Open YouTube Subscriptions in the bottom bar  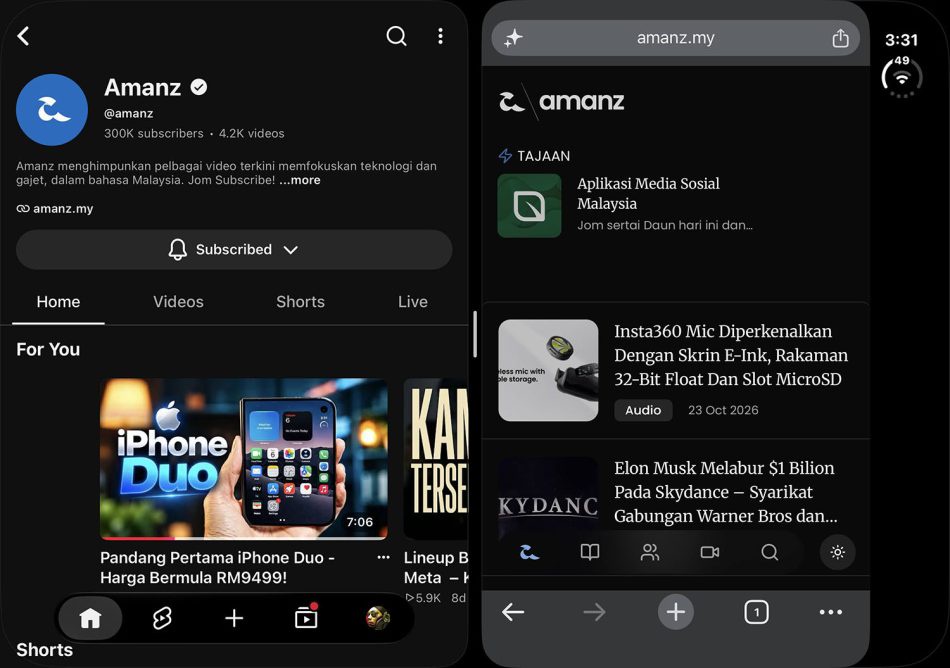306,617
